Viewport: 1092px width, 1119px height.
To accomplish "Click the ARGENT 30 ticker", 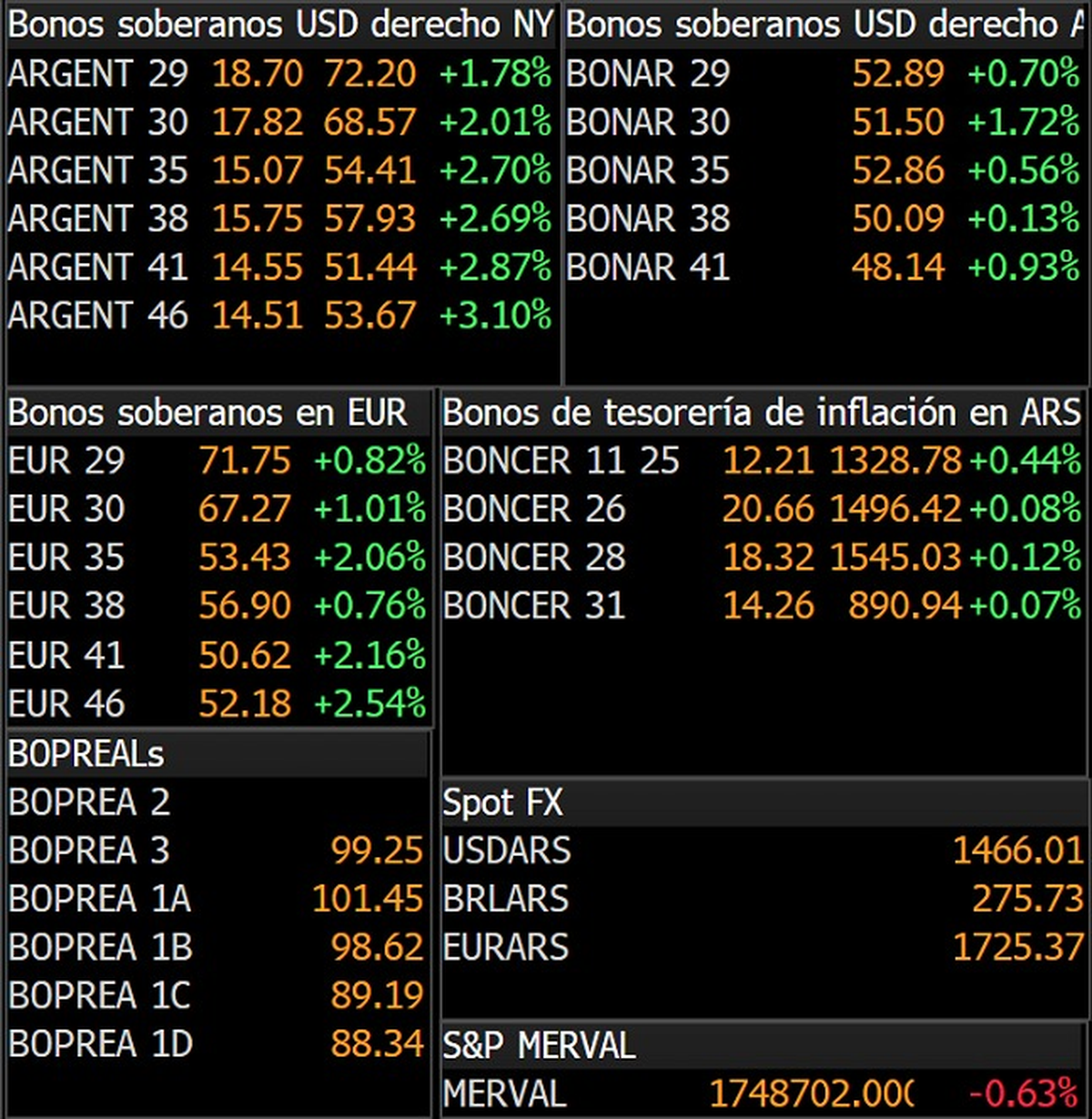I will pos(98,122).
